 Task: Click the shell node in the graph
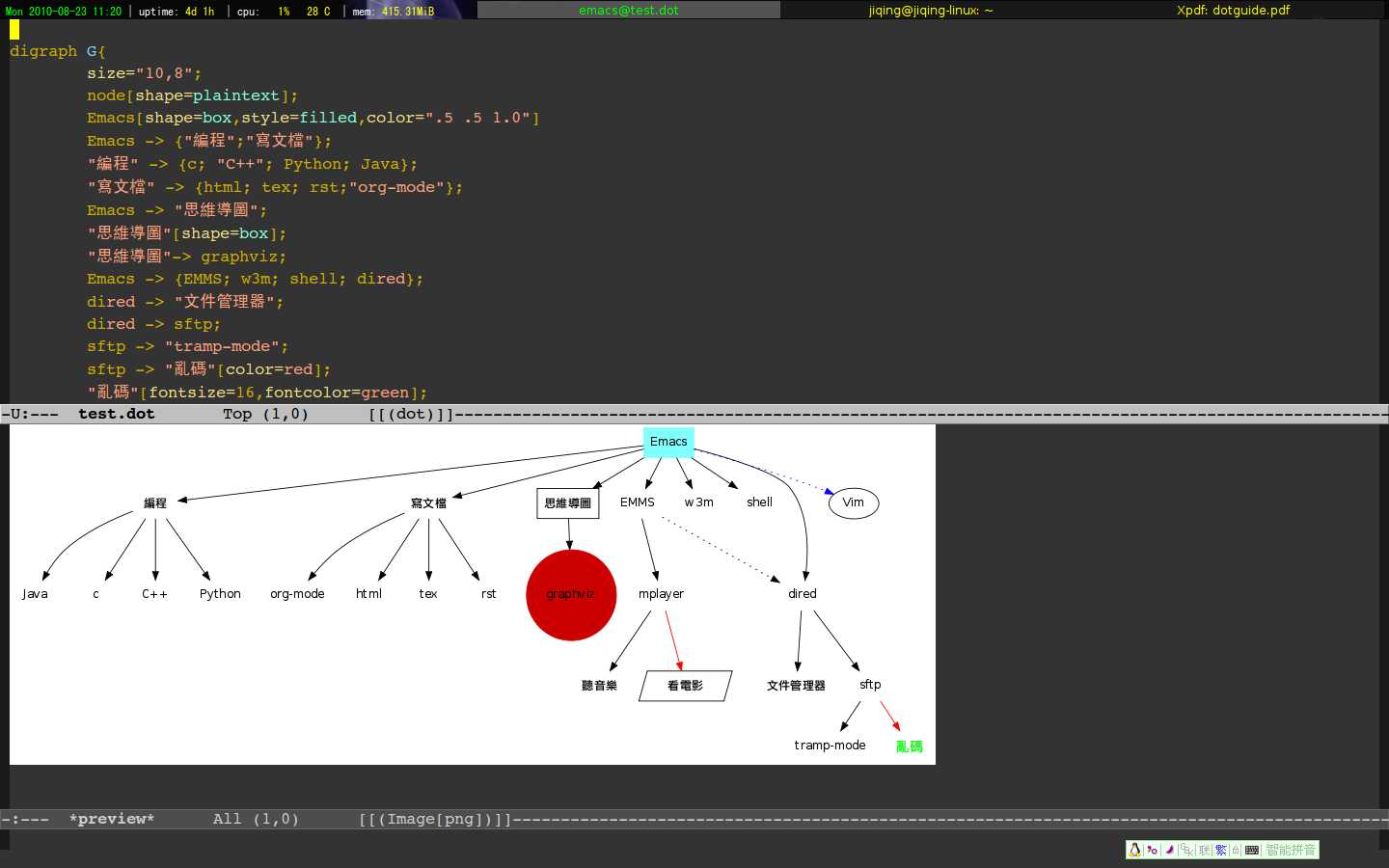(760, 502)
